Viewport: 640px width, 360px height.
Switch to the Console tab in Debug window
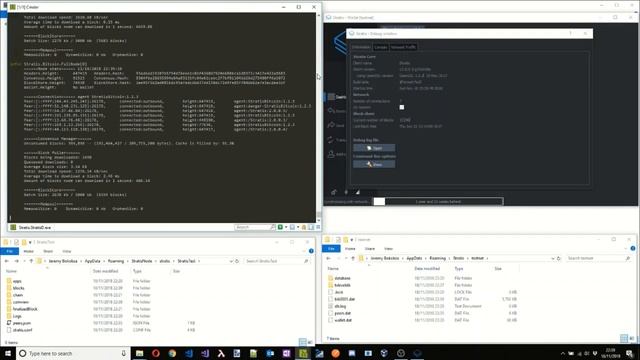click(x=380, y=47)
